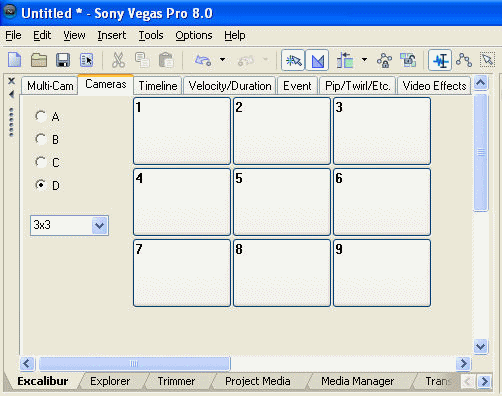
Task: Click the Redo arrow icon
Action: (246, 60)
